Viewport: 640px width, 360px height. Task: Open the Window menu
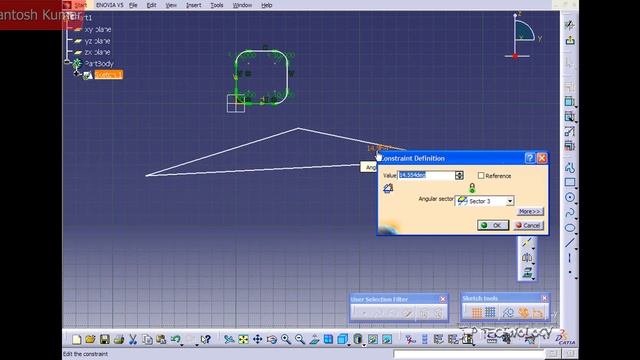pos(242,5)
